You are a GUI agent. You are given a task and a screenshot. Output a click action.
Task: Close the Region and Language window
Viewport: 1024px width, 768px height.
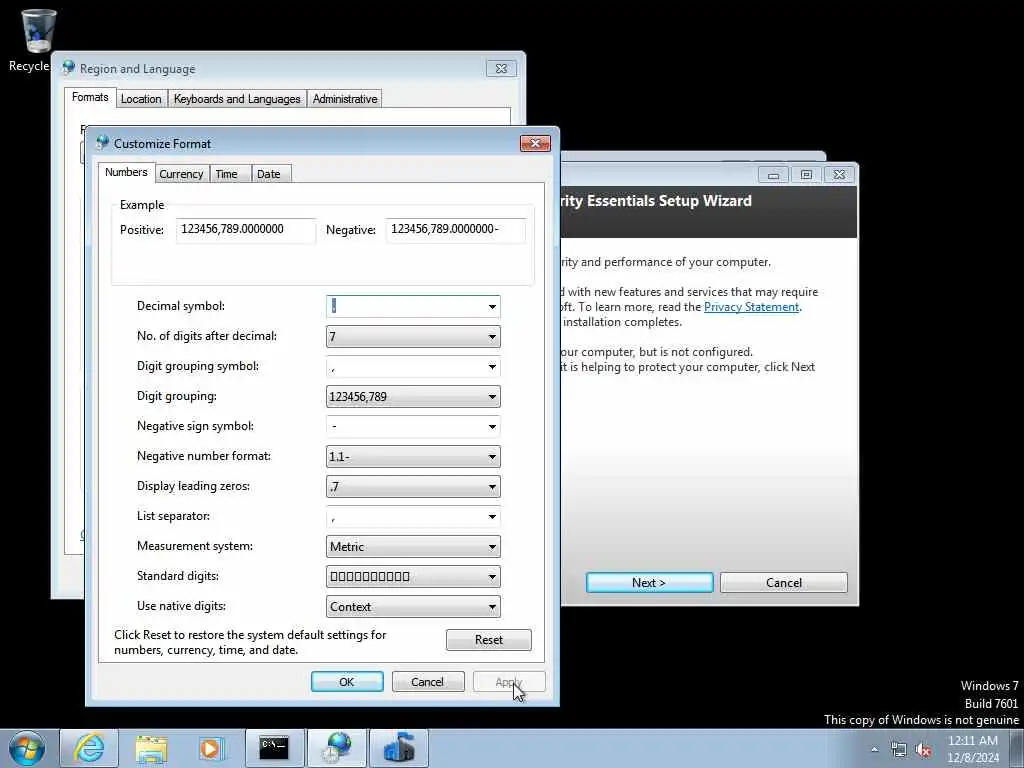(501, 69)
